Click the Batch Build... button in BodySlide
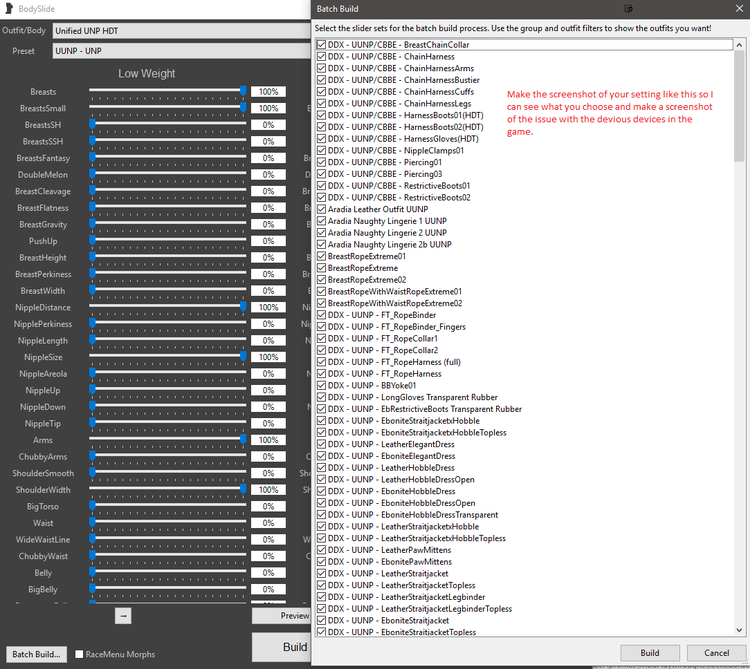 (36, 654)
